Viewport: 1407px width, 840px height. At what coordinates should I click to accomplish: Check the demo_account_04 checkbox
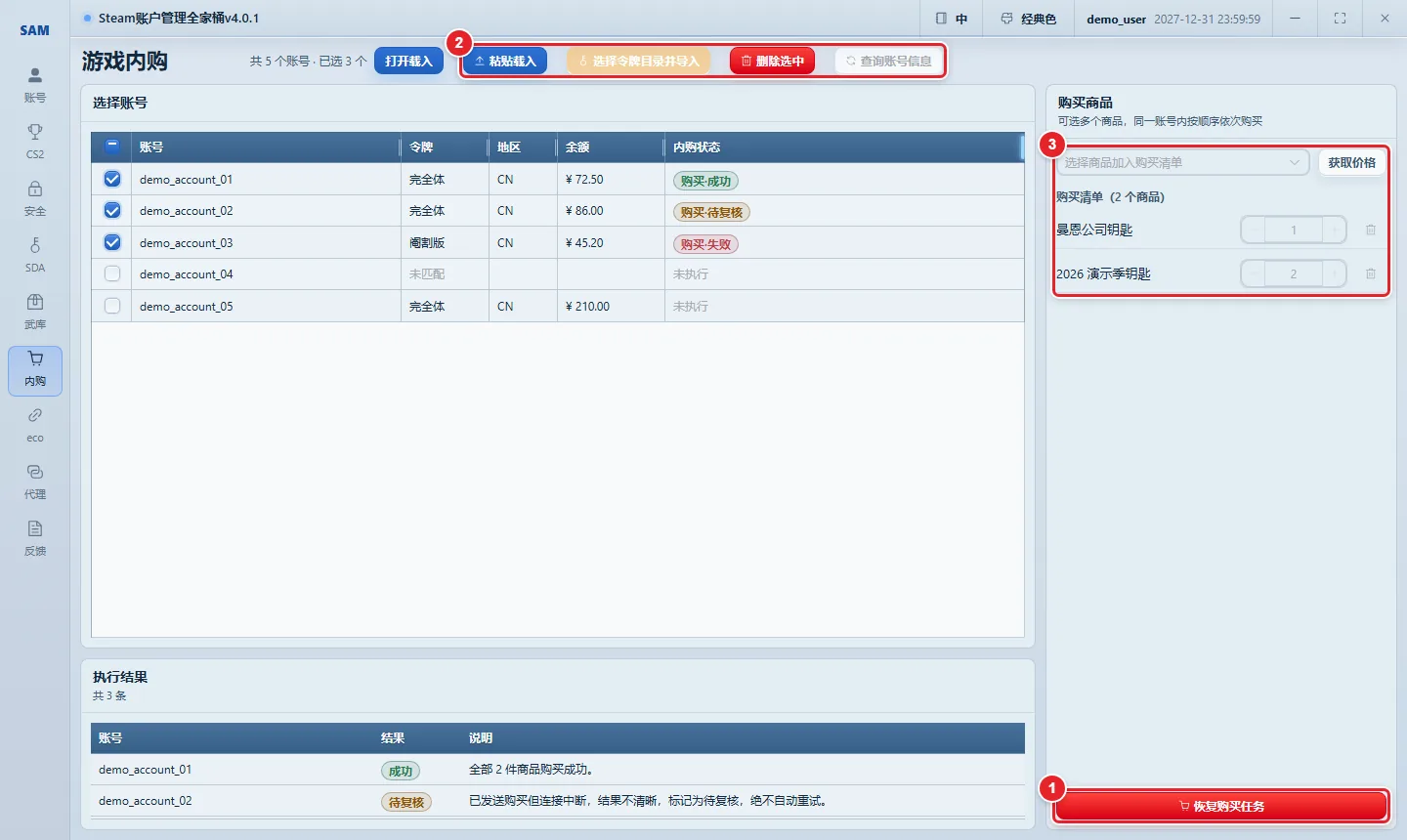pos(112,273)
